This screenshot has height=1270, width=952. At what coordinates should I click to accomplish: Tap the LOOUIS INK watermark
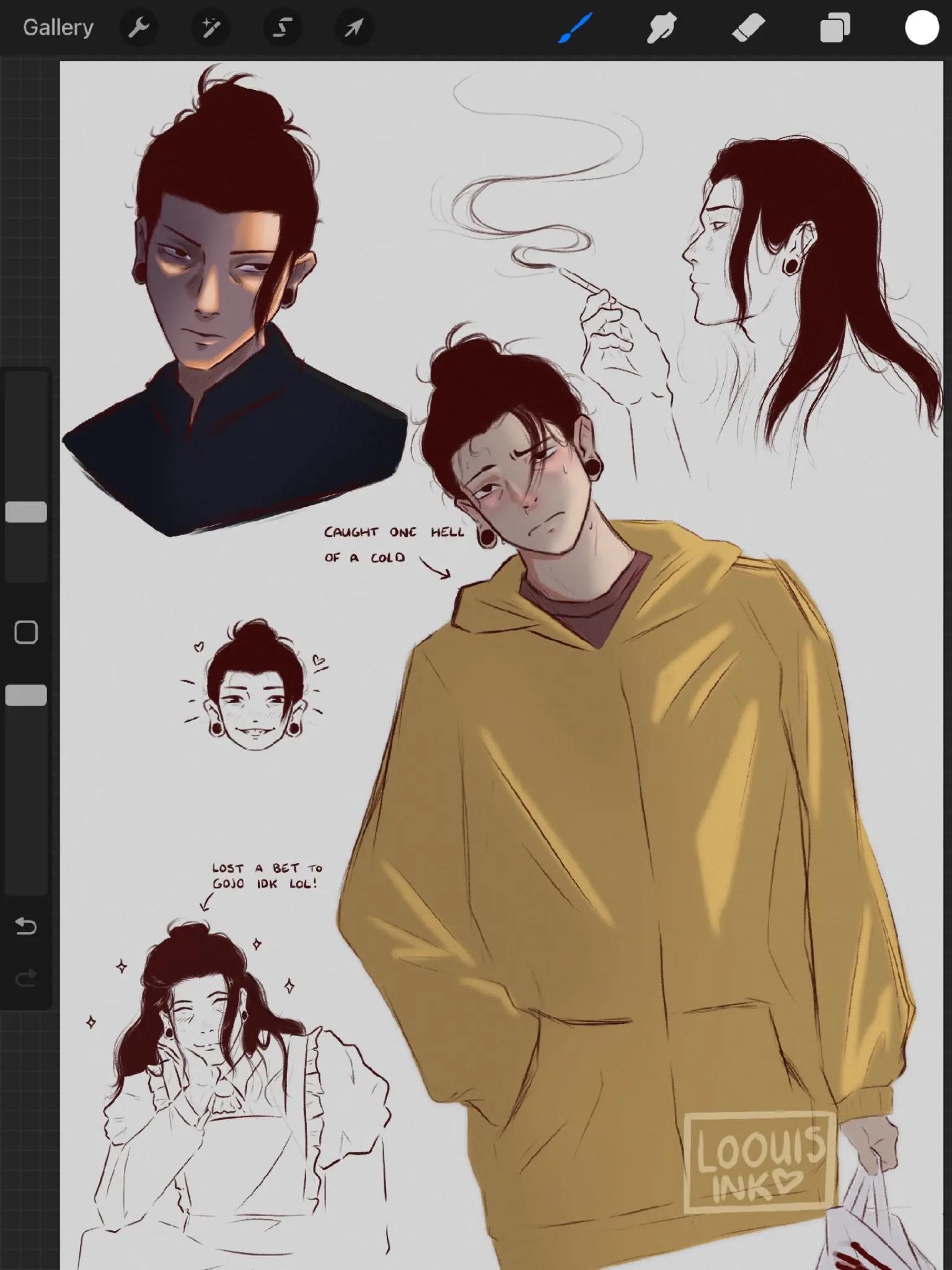(x=759, y=1161)
